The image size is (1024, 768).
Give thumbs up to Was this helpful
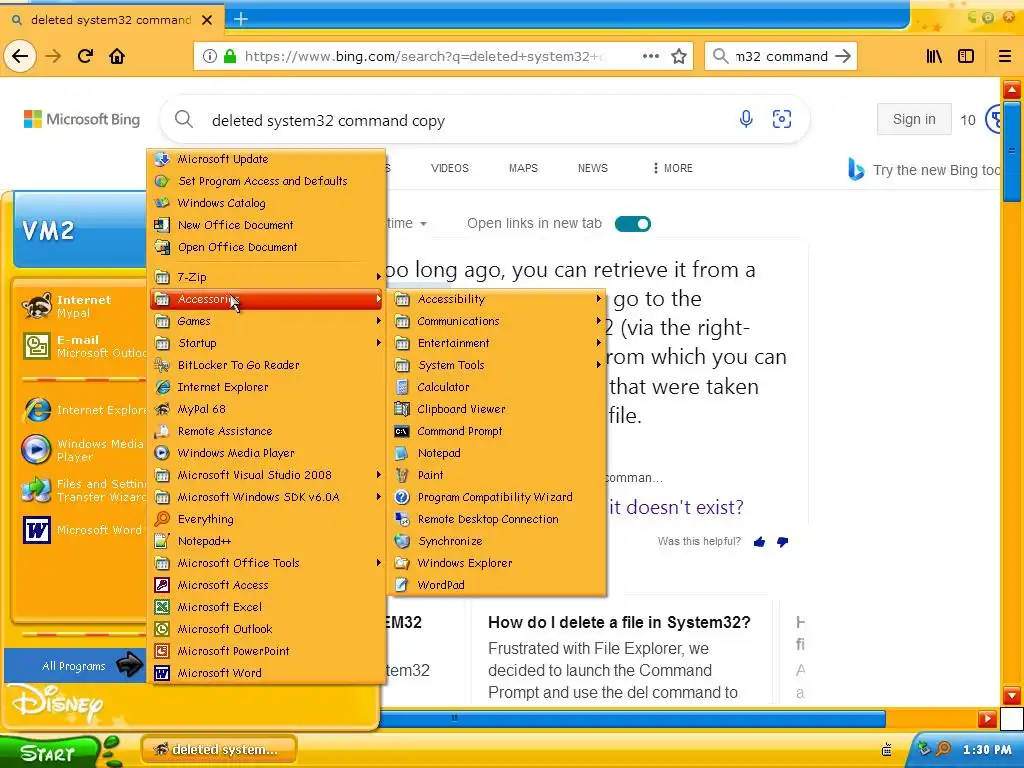pos(759,542)
